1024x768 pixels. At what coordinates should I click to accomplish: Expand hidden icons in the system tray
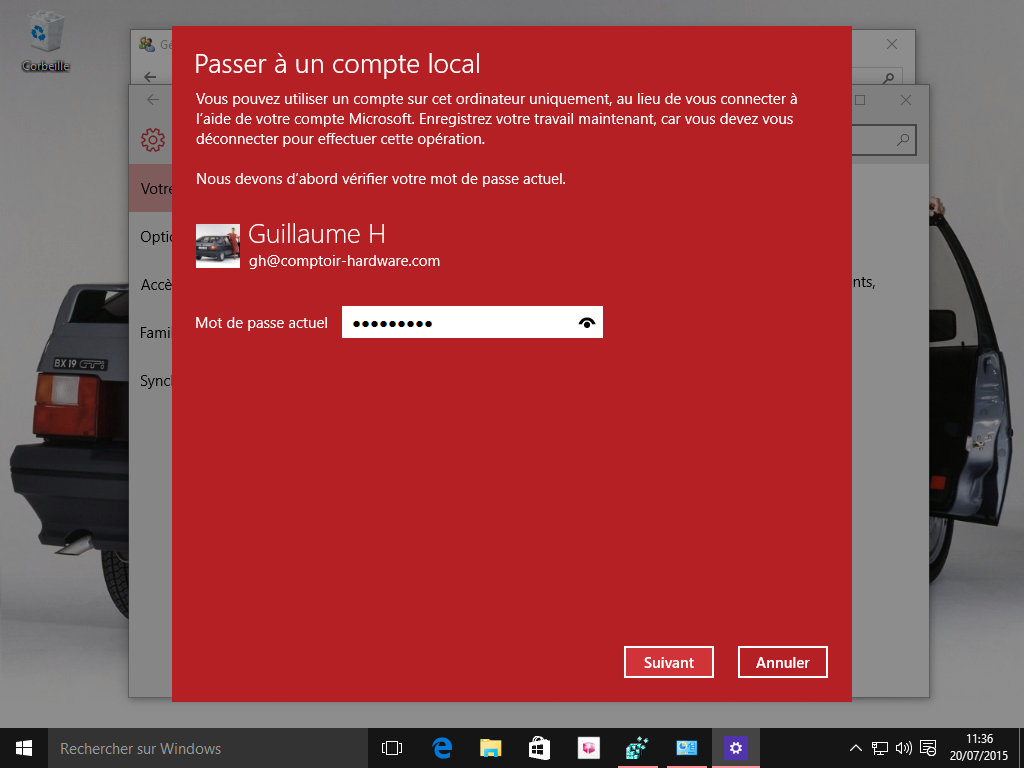[855, 747]
